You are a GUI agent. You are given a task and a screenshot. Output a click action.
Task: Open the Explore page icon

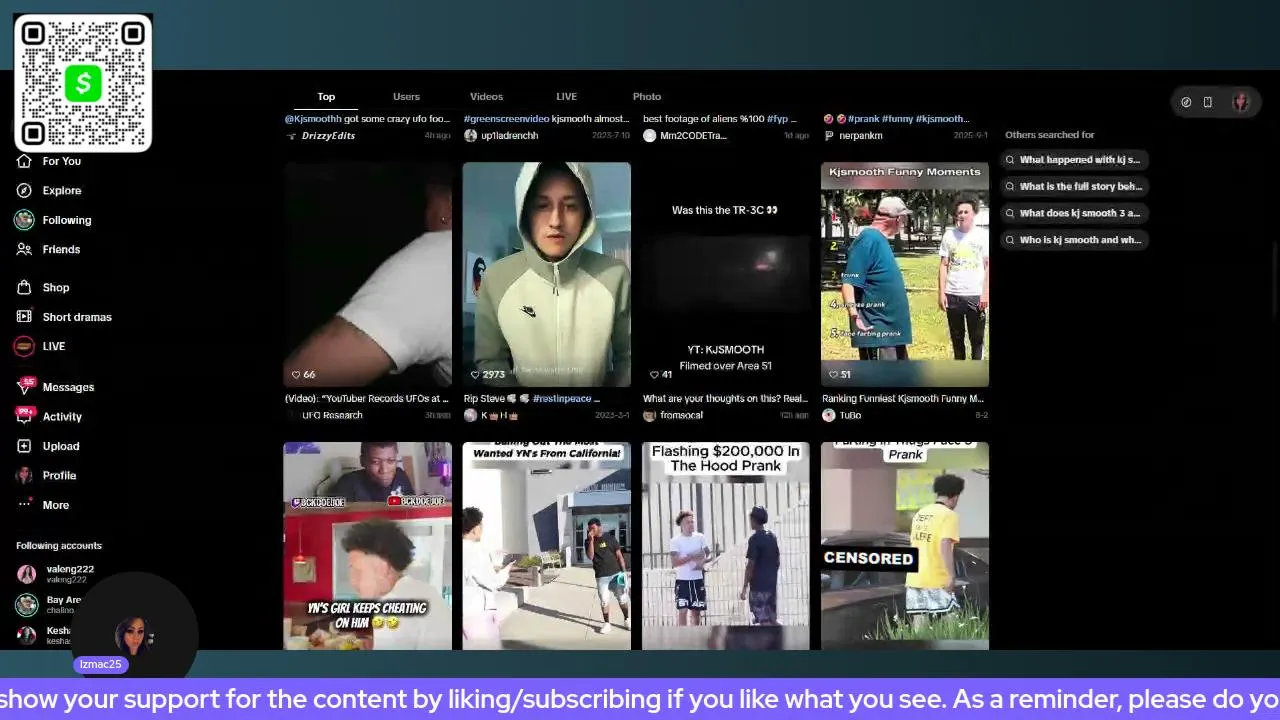pos(24,190)
